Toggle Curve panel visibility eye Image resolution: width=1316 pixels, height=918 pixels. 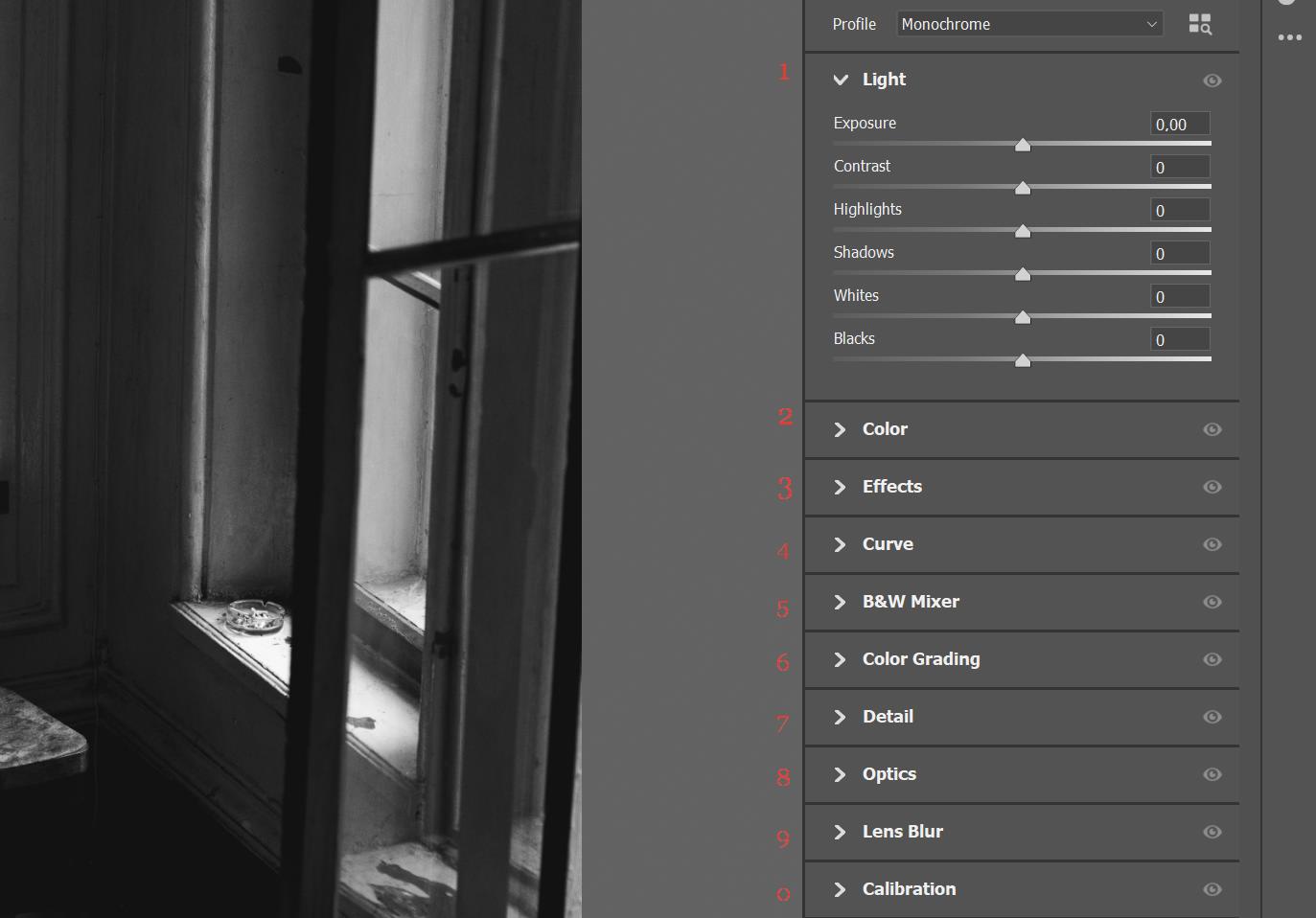1212,544
